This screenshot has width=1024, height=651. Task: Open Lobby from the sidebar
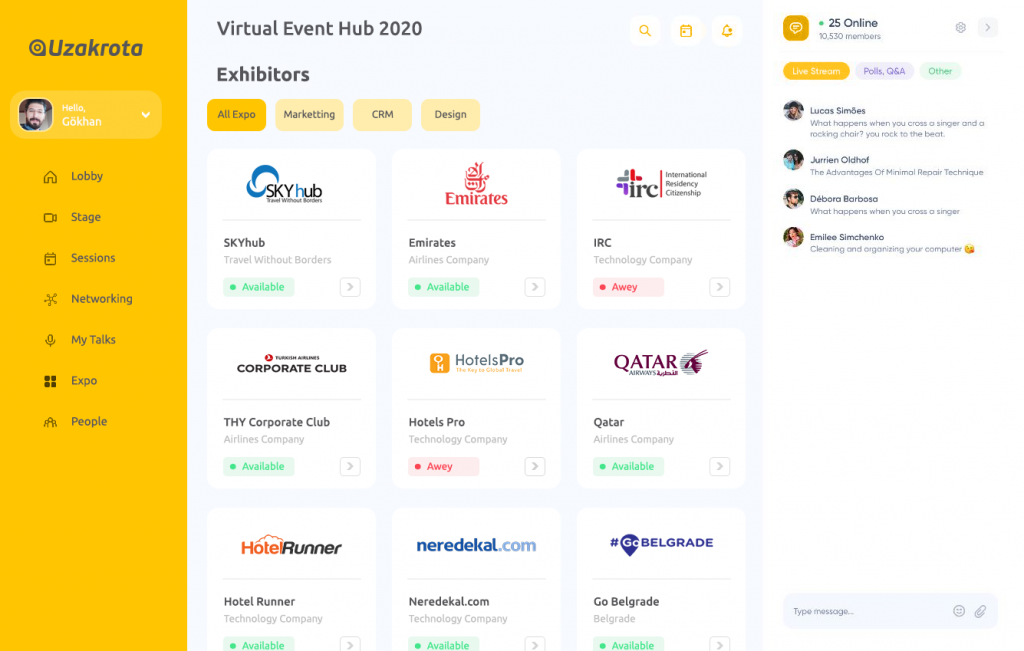pos(86,176)
